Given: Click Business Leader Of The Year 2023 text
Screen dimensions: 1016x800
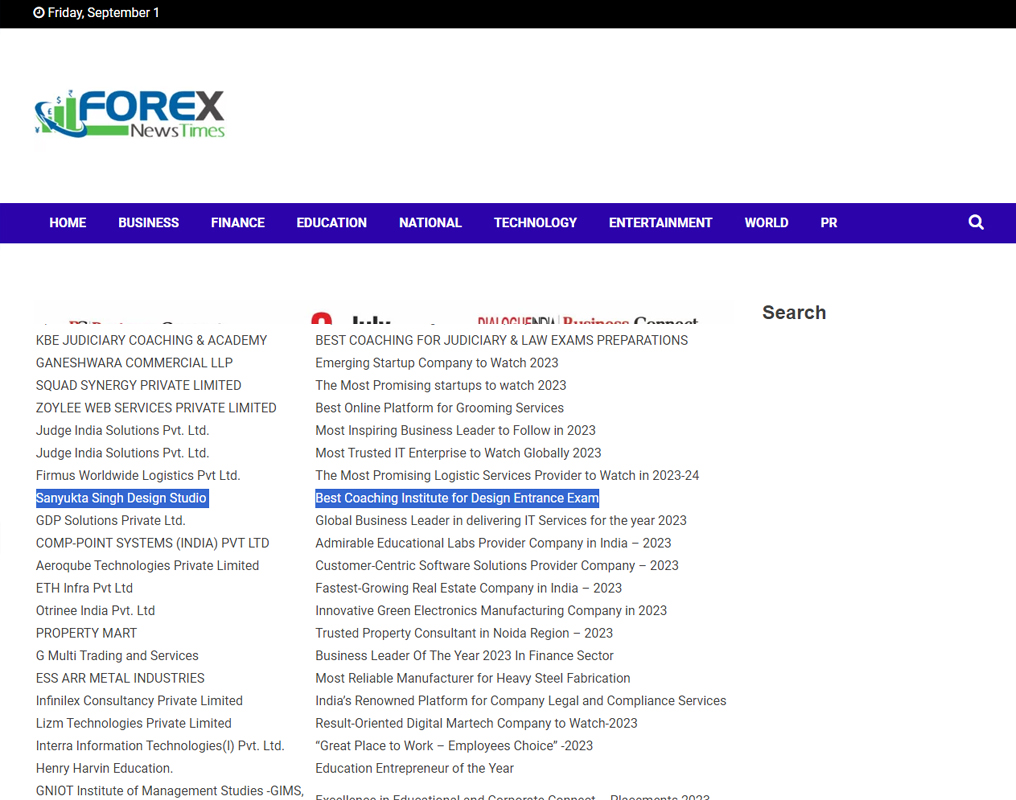Looking at the screenshot, I should pos(465,656).
